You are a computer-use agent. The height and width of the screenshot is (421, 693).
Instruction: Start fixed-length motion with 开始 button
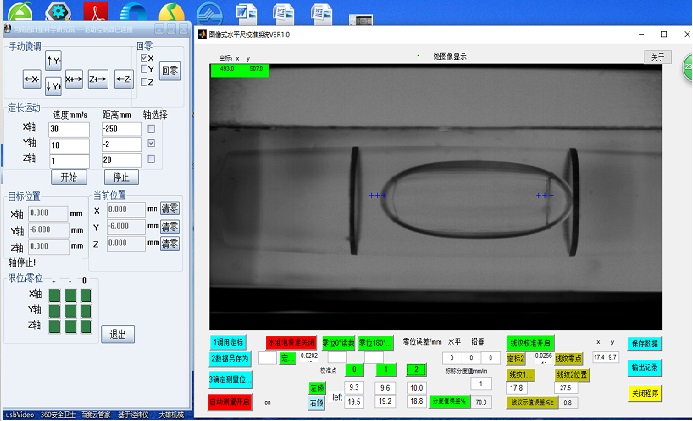click(x=69, y=177)
